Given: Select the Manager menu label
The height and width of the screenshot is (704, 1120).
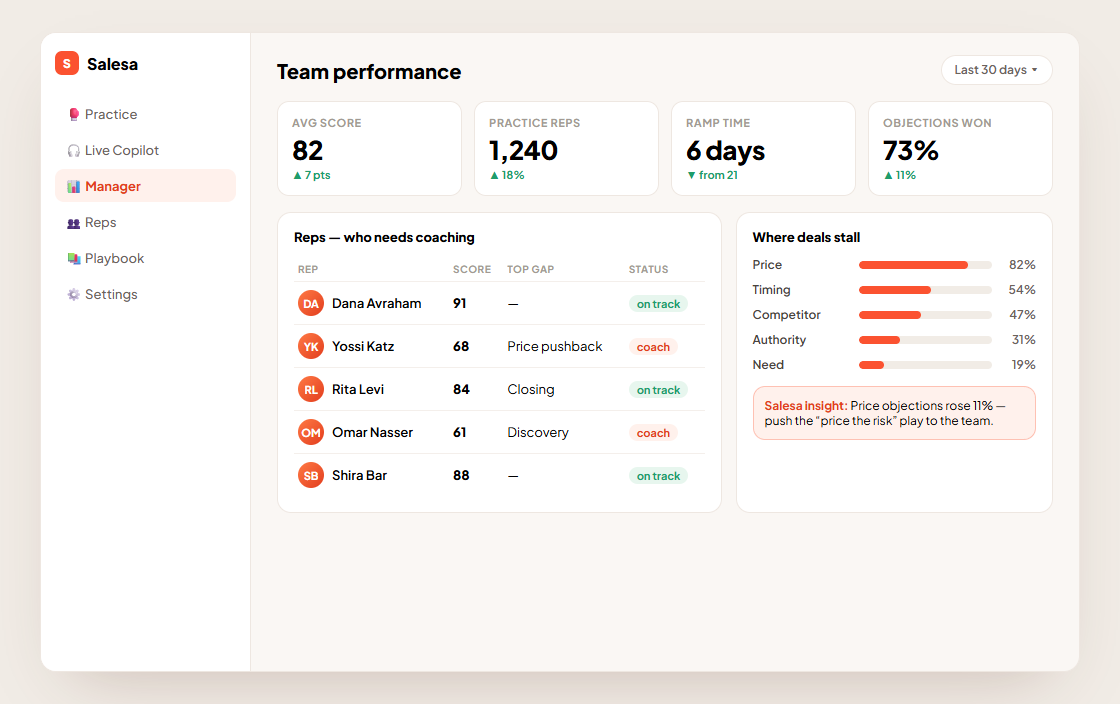Looking at the screenshot, I should (x=113, y=186).
